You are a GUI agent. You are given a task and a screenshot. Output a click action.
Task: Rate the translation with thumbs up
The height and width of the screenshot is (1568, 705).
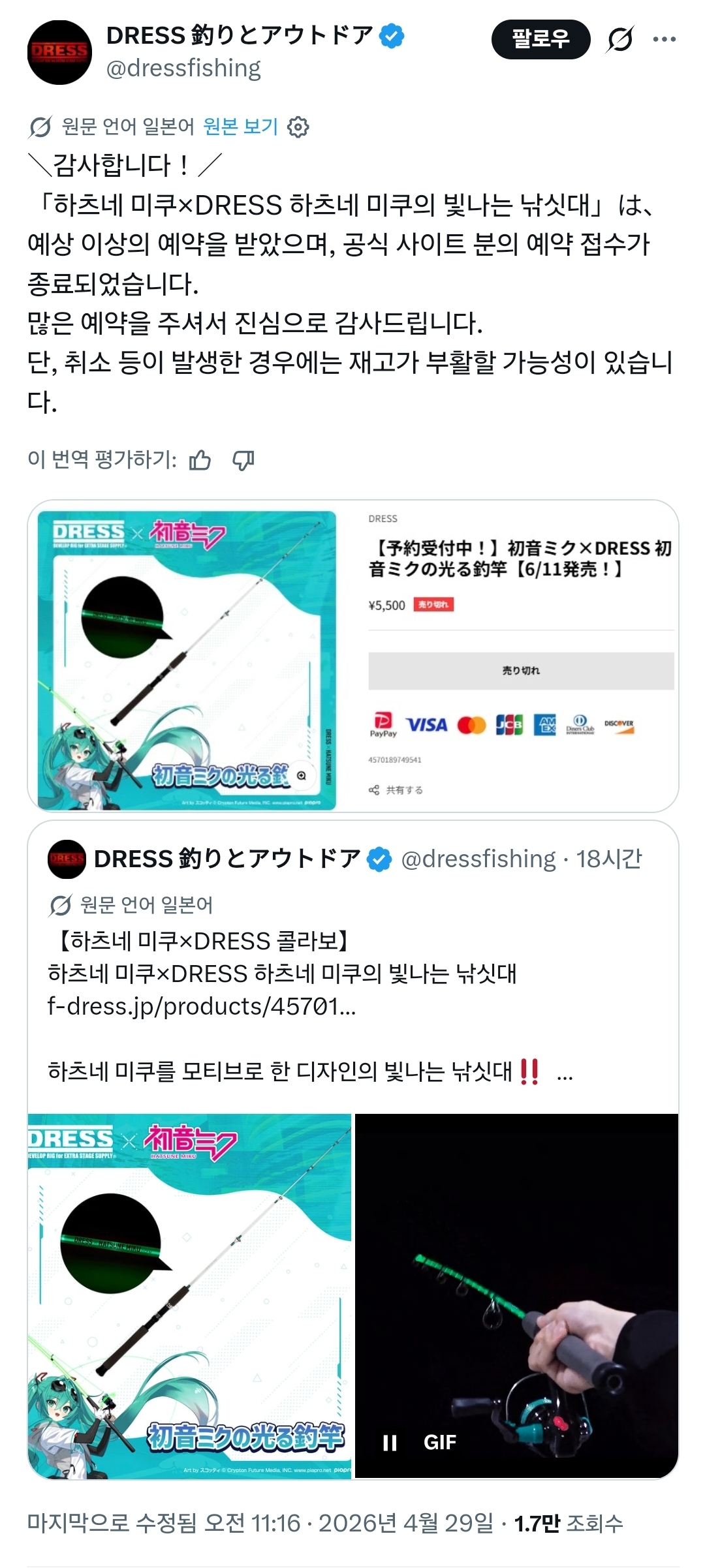[200, 460]
